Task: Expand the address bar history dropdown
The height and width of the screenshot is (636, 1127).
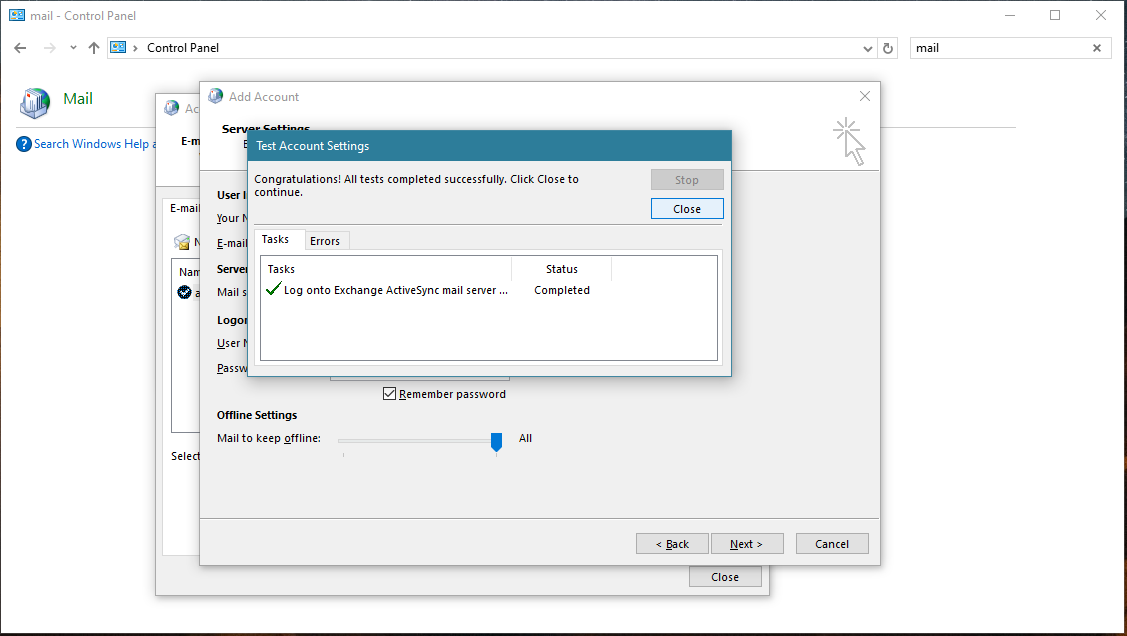Action: click(867, 48)
